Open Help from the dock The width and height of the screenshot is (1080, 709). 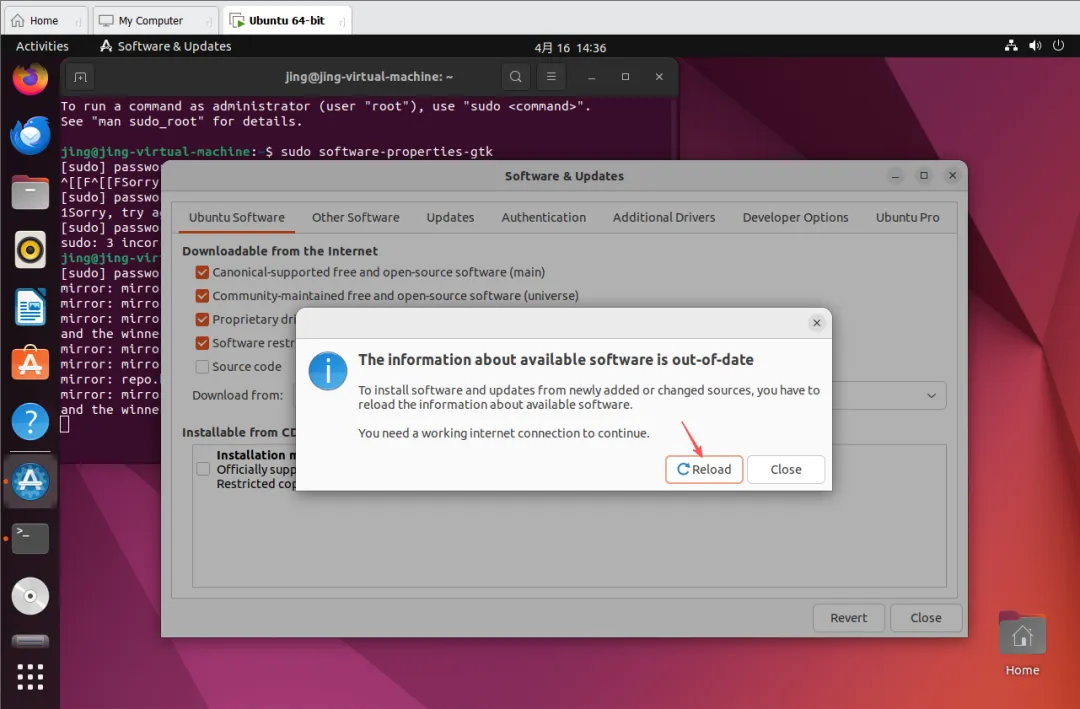30,421
